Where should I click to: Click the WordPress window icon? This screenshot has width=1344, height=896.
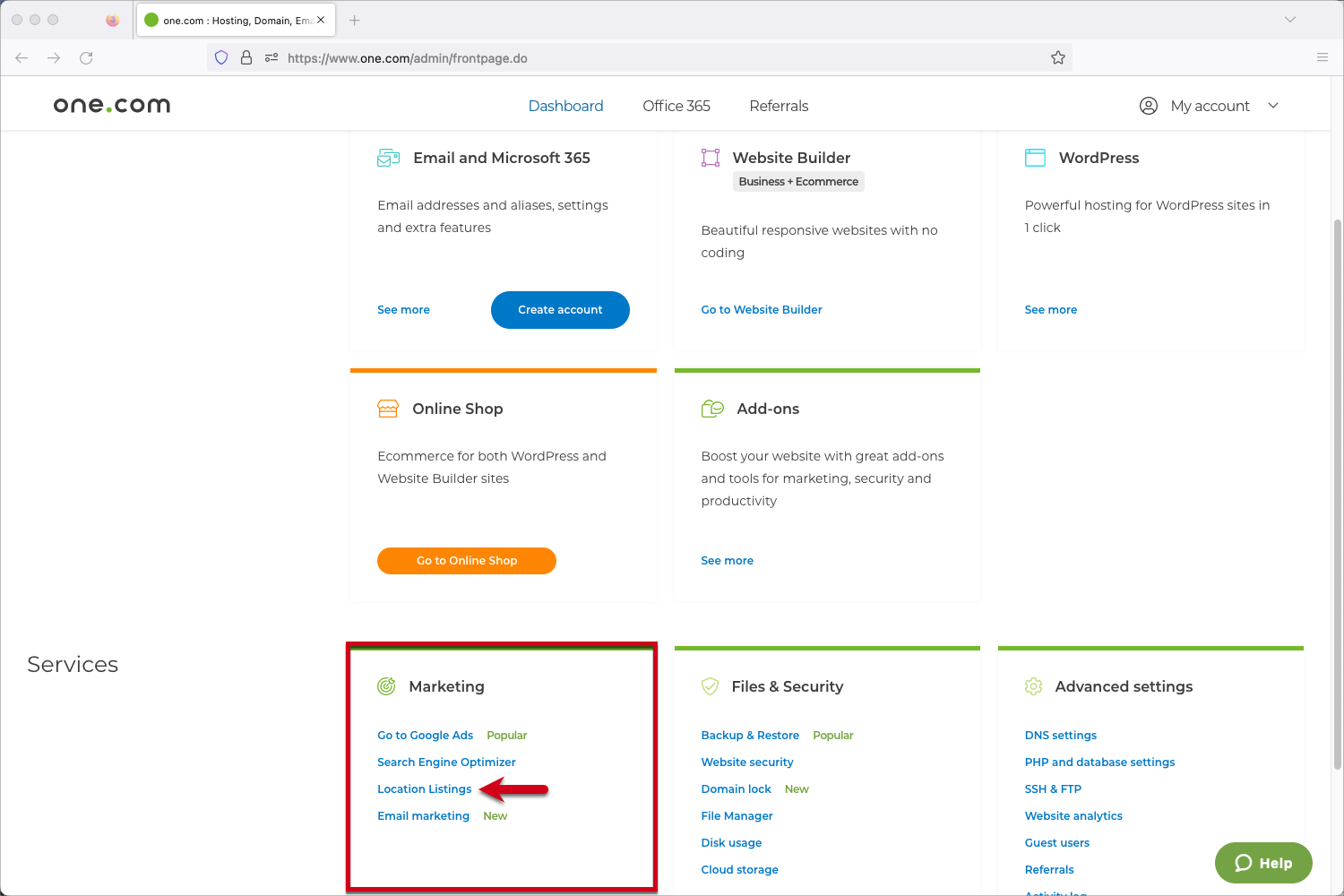[1035, 158]
